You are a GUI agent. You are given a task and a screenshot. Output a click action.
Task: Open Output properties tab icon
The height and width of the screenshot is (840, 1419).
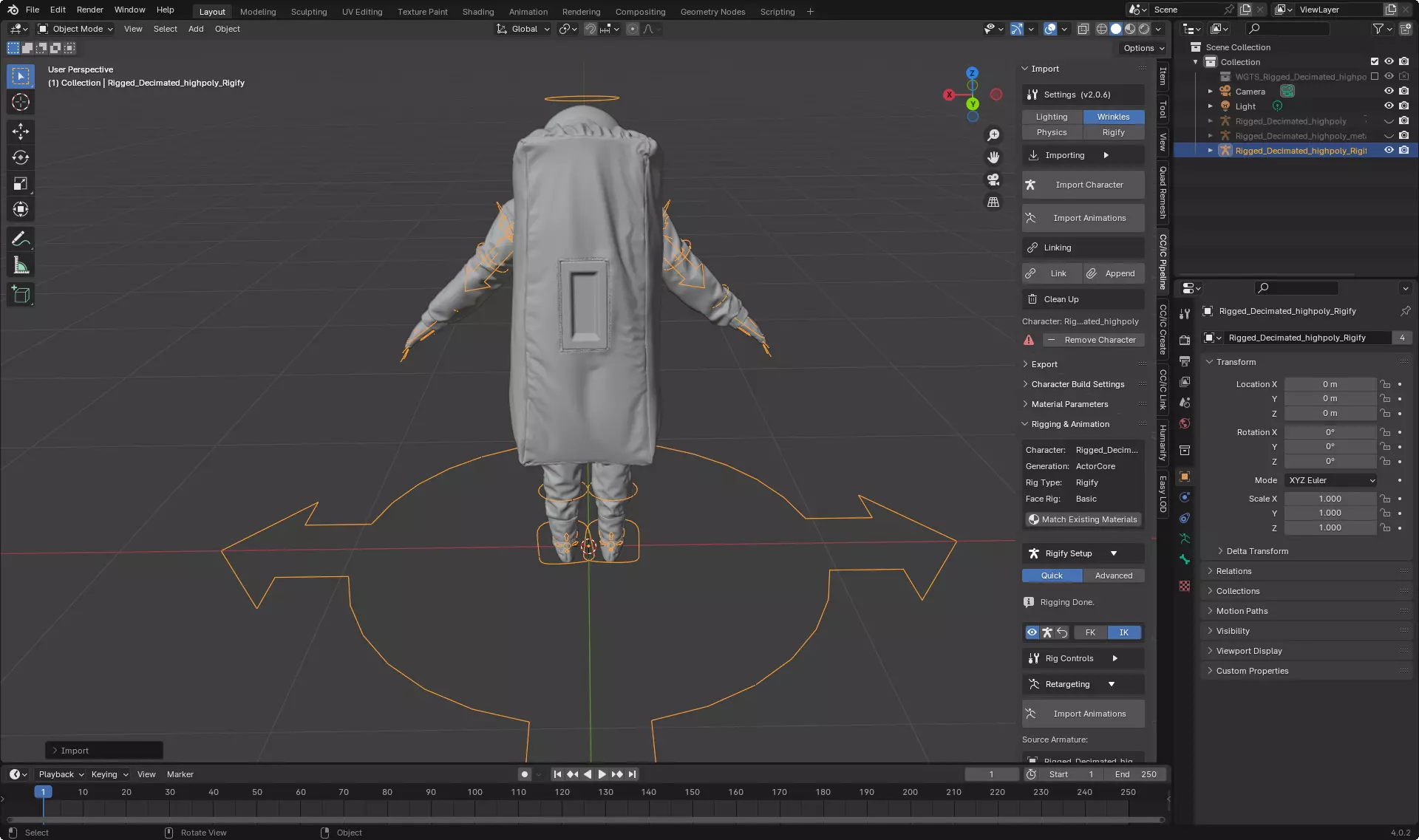1185,361
